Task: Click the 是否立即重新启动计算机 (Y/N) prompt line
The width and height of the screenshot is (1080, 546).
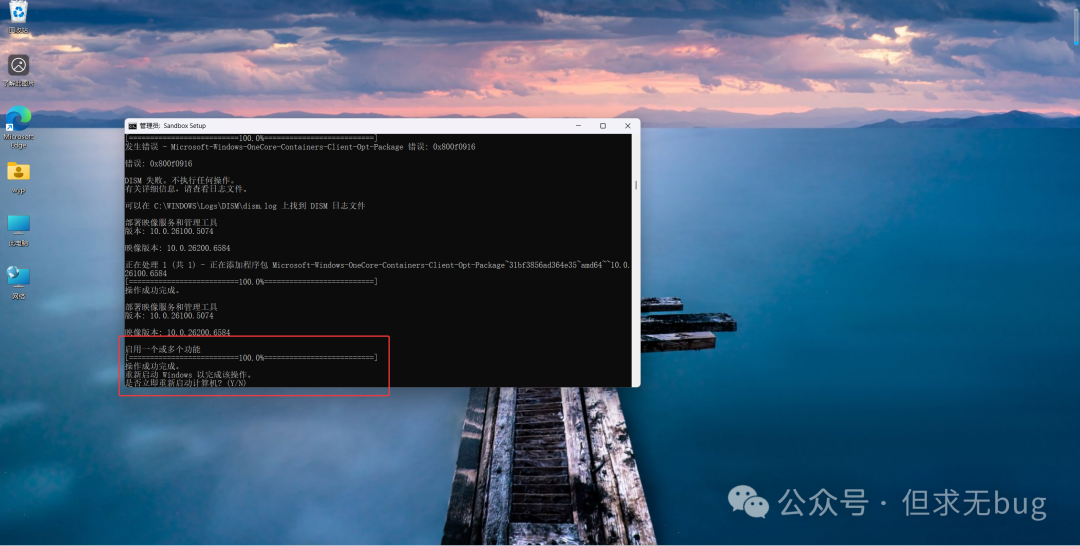Action: [x=185, y=383]
